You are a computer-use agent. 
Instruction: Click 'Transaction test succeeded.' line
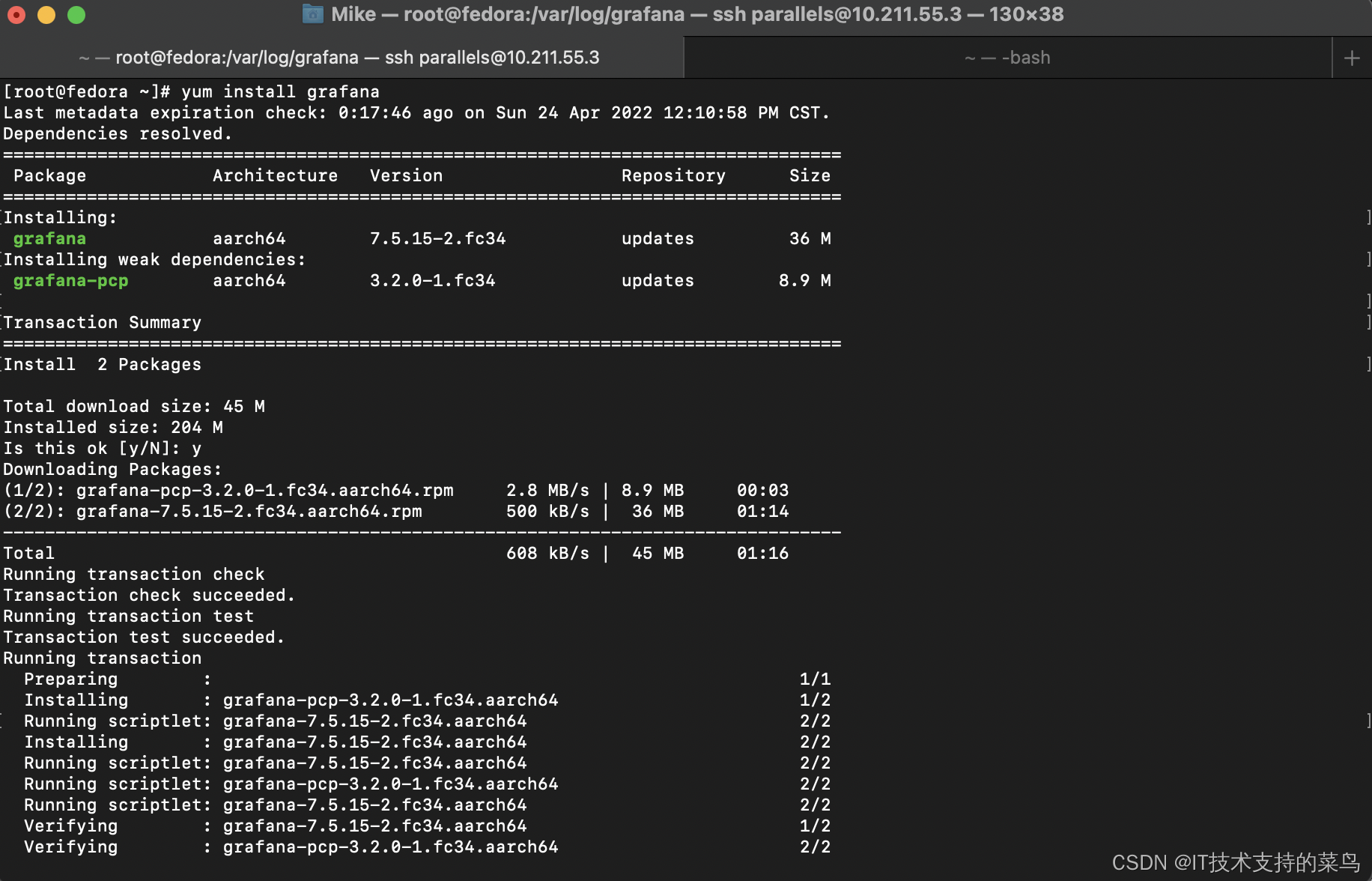(x=144, y=637)
